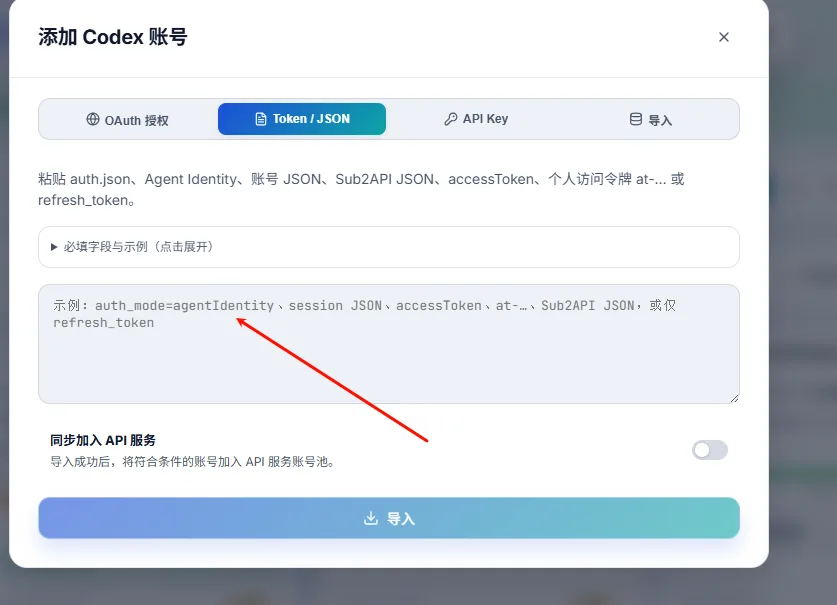
Task: Click the 导入成功后 helper text
Action: click(193, 462)
